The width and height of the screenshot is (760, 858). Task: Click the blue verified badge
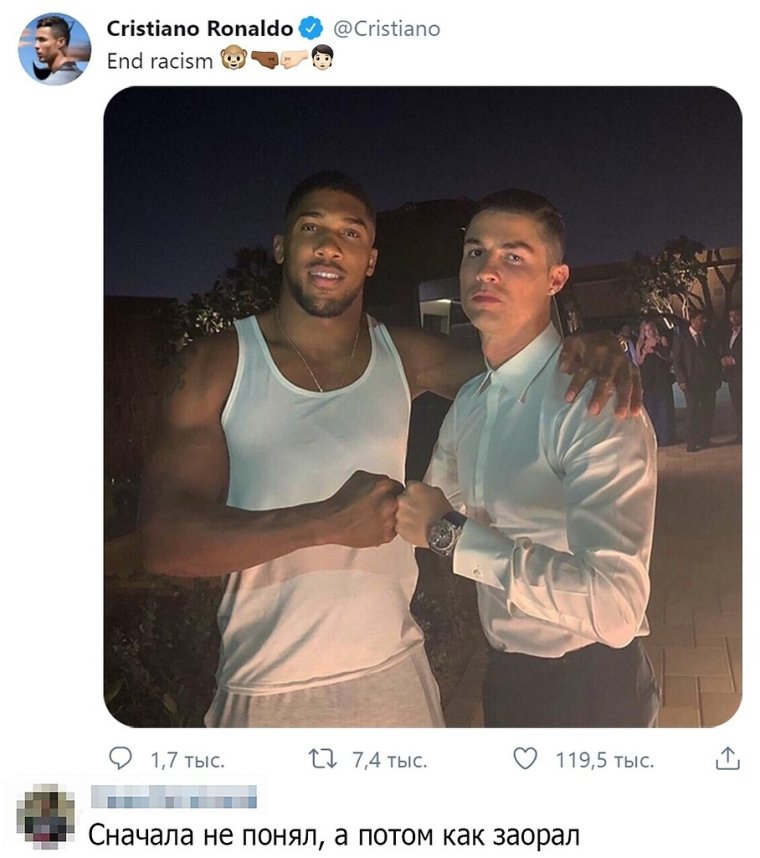tap(310, 28)
